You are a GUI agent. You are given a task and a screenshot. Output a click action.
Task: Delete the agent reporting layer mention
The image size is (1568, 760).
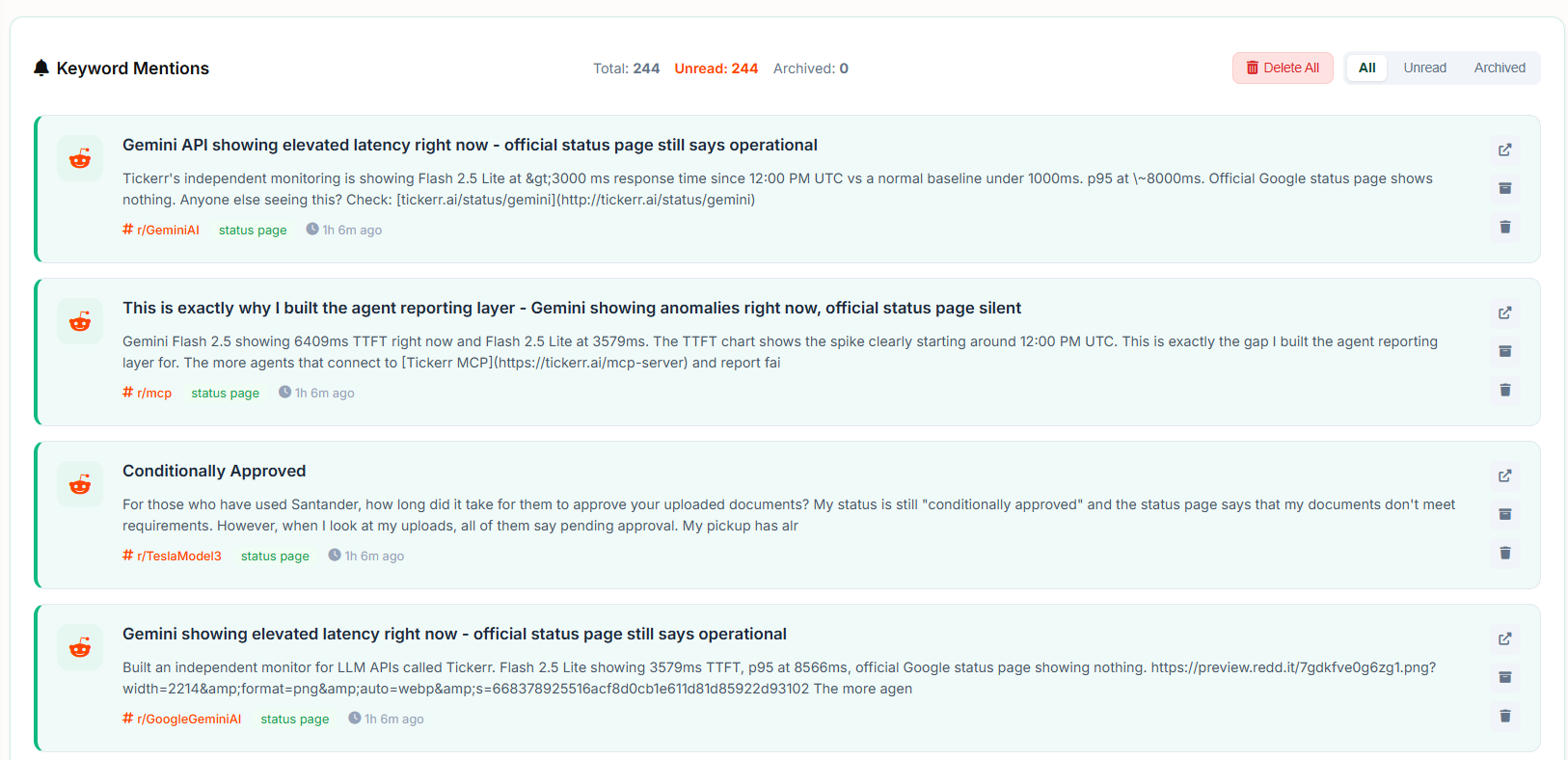pos(1504,390)
